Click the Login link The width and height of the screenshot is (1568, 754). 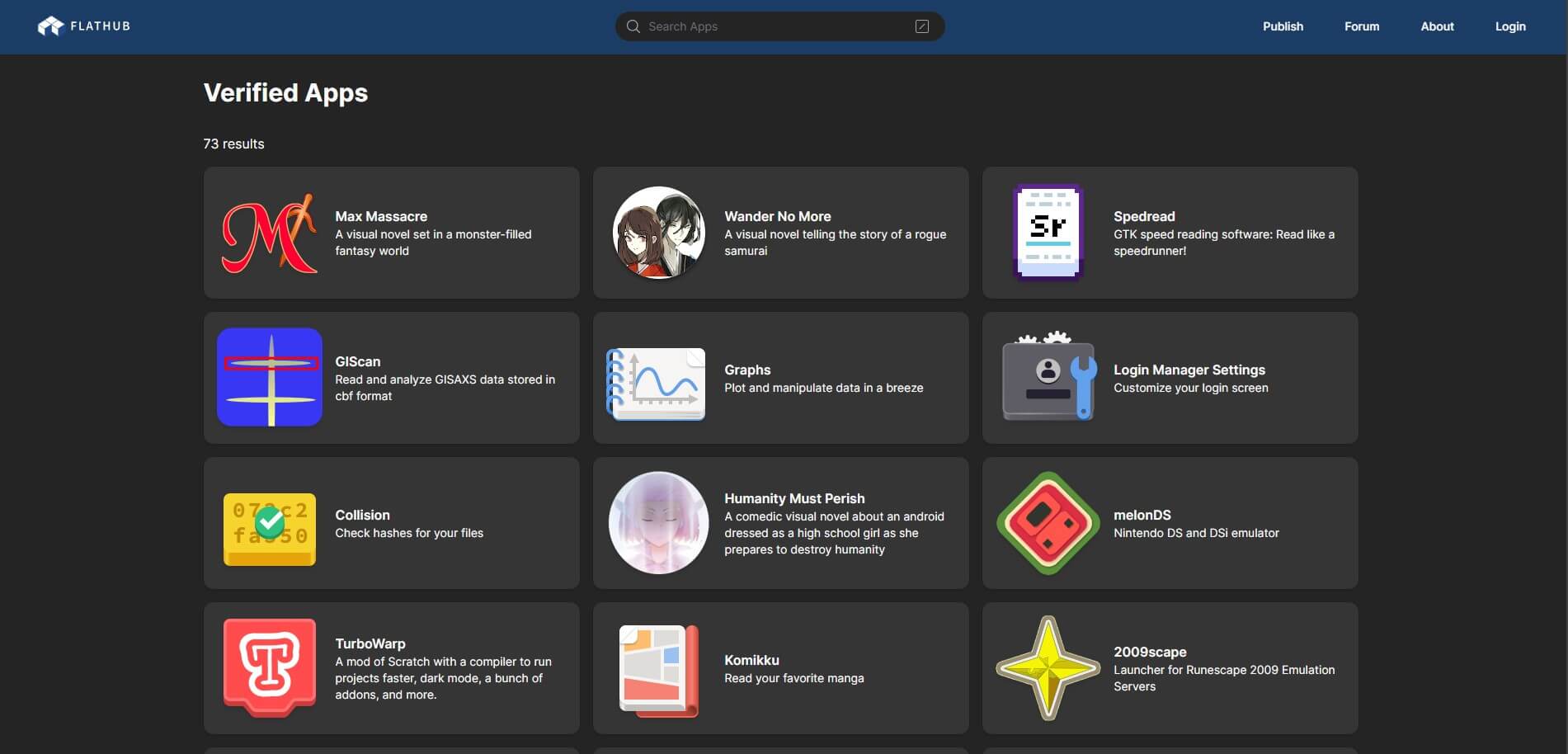click(x=1509, y=26)
